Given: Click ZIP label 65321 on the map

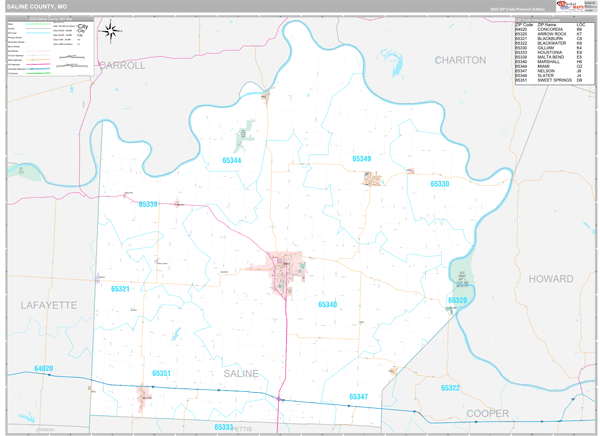Looking at the screenshot, I should 120,288.
